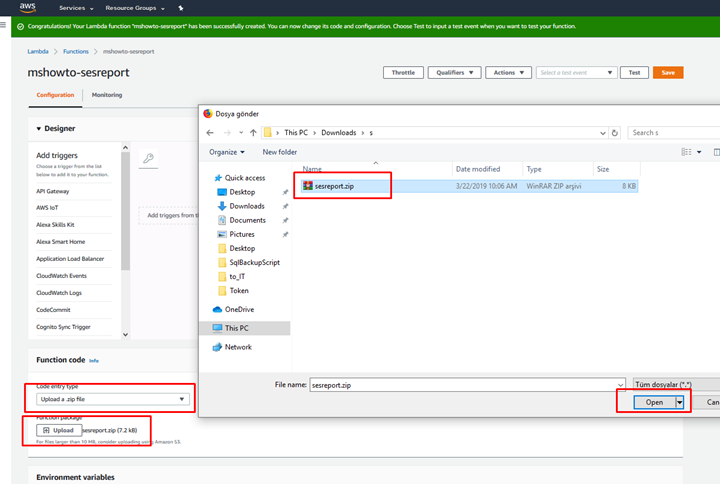The height and width of the screenshot is (484, 720).
Task: Change file view layout icon
Action: [x=686, y=152]
